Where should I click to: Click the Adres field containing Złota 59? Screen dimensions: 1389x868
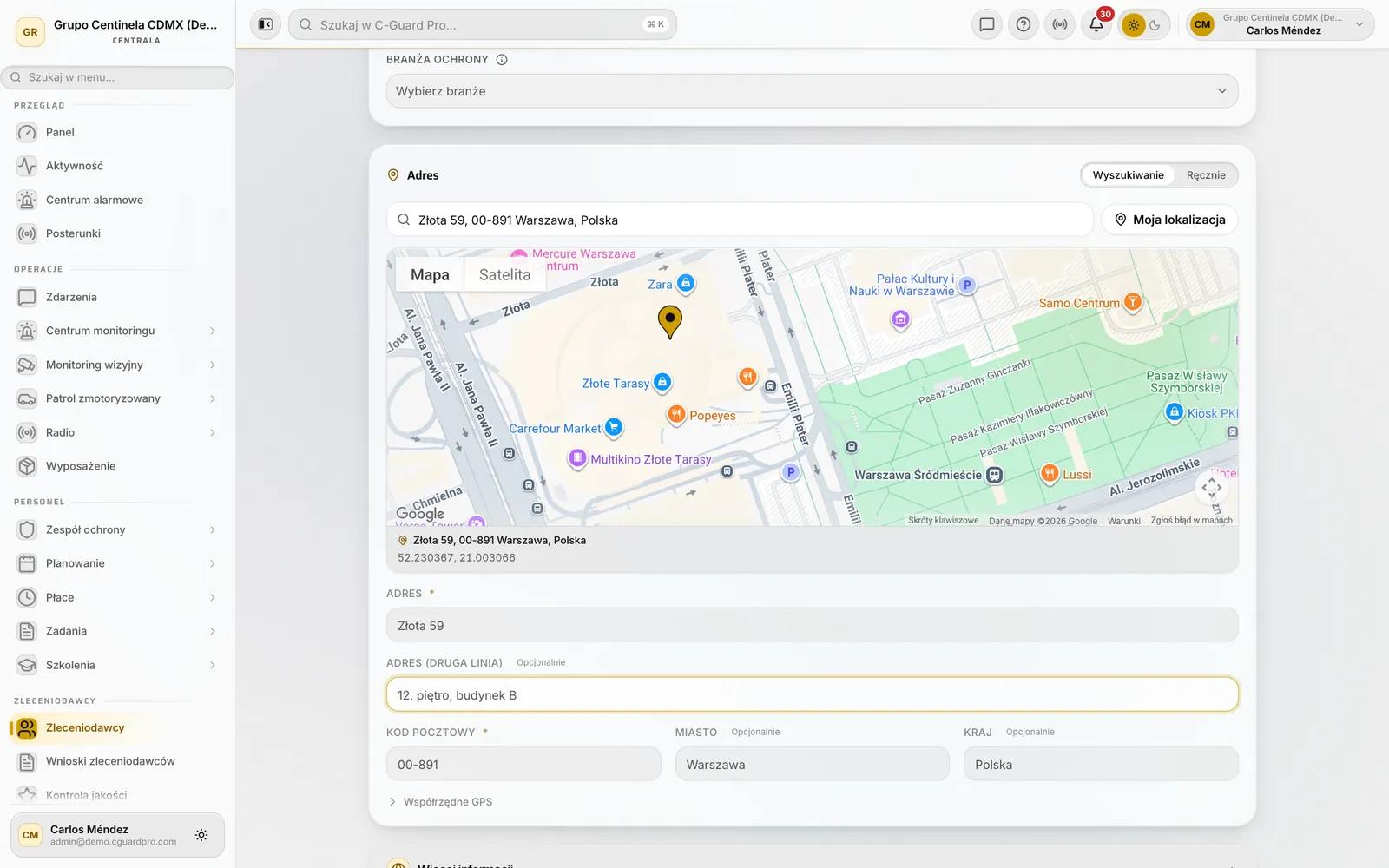pyautogui.click(x=812, y=626)
